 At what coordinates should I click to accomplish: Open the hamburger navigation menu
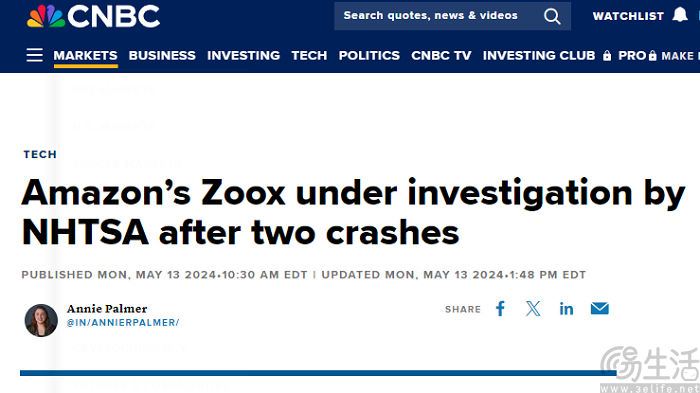(34, 55)
